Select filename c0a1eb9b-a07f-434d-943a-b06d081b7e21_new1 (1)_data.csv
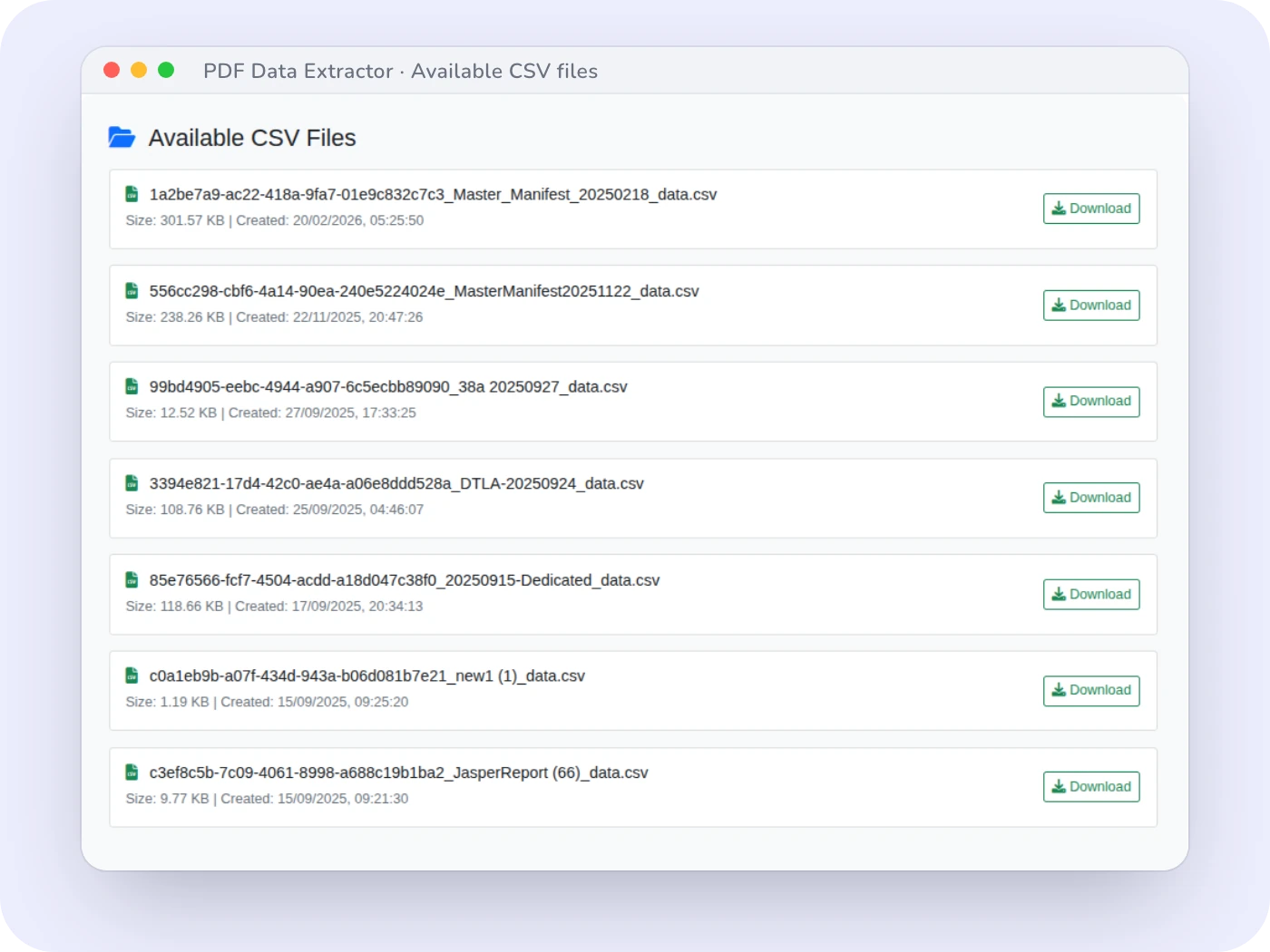The width and height of the screenshot is (1270, 952). (x=367, y=676)
